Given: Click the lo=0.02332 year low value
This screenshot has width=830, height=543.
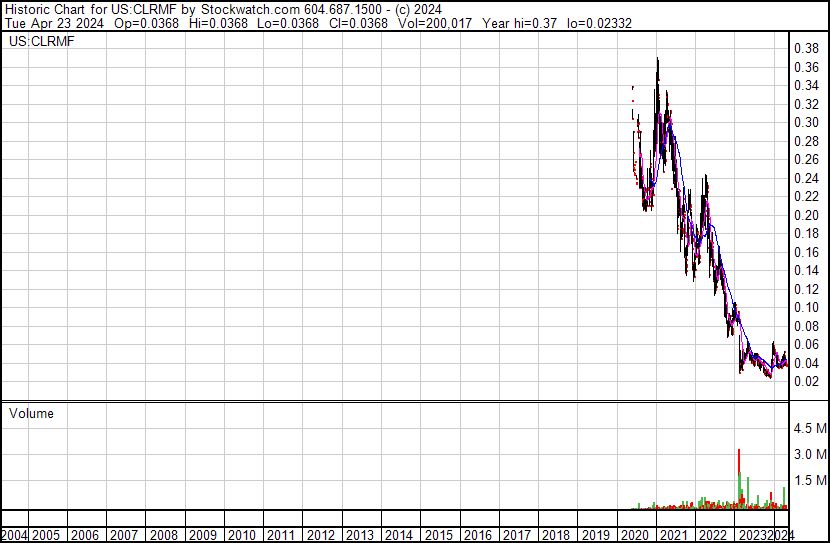Looking at the screenshot, I should tap(599, 23).
